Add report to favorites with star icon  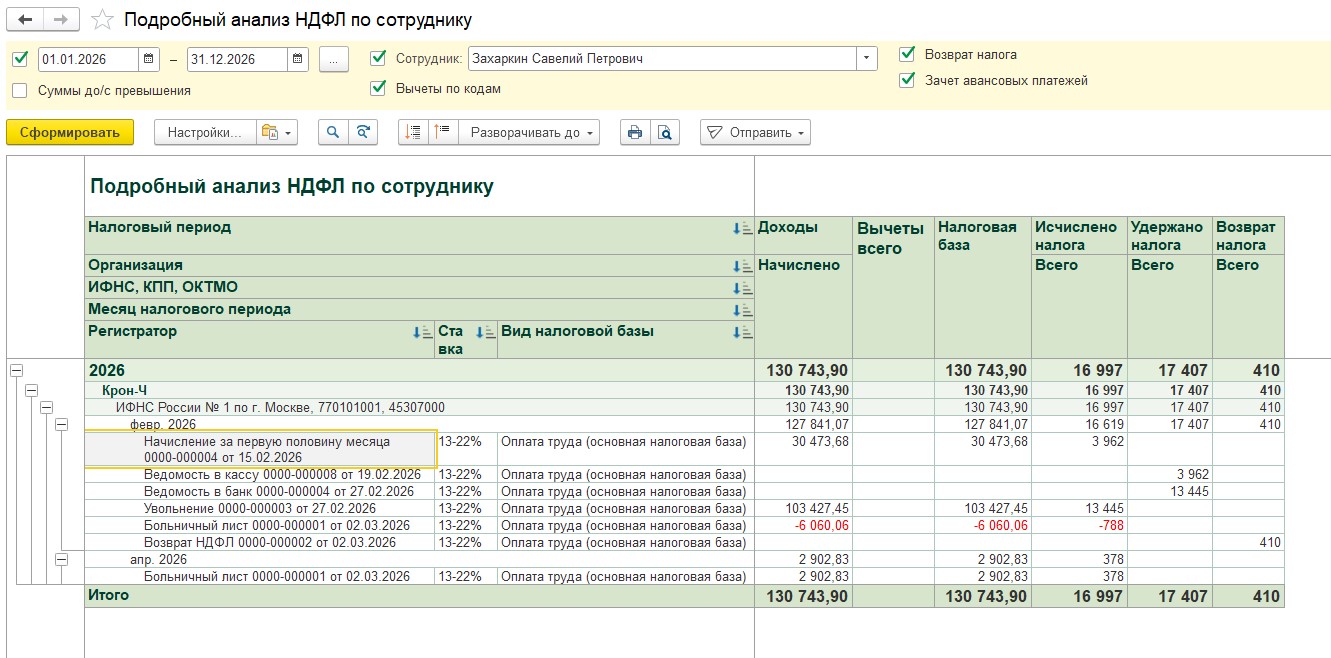(x=101, y=20)
